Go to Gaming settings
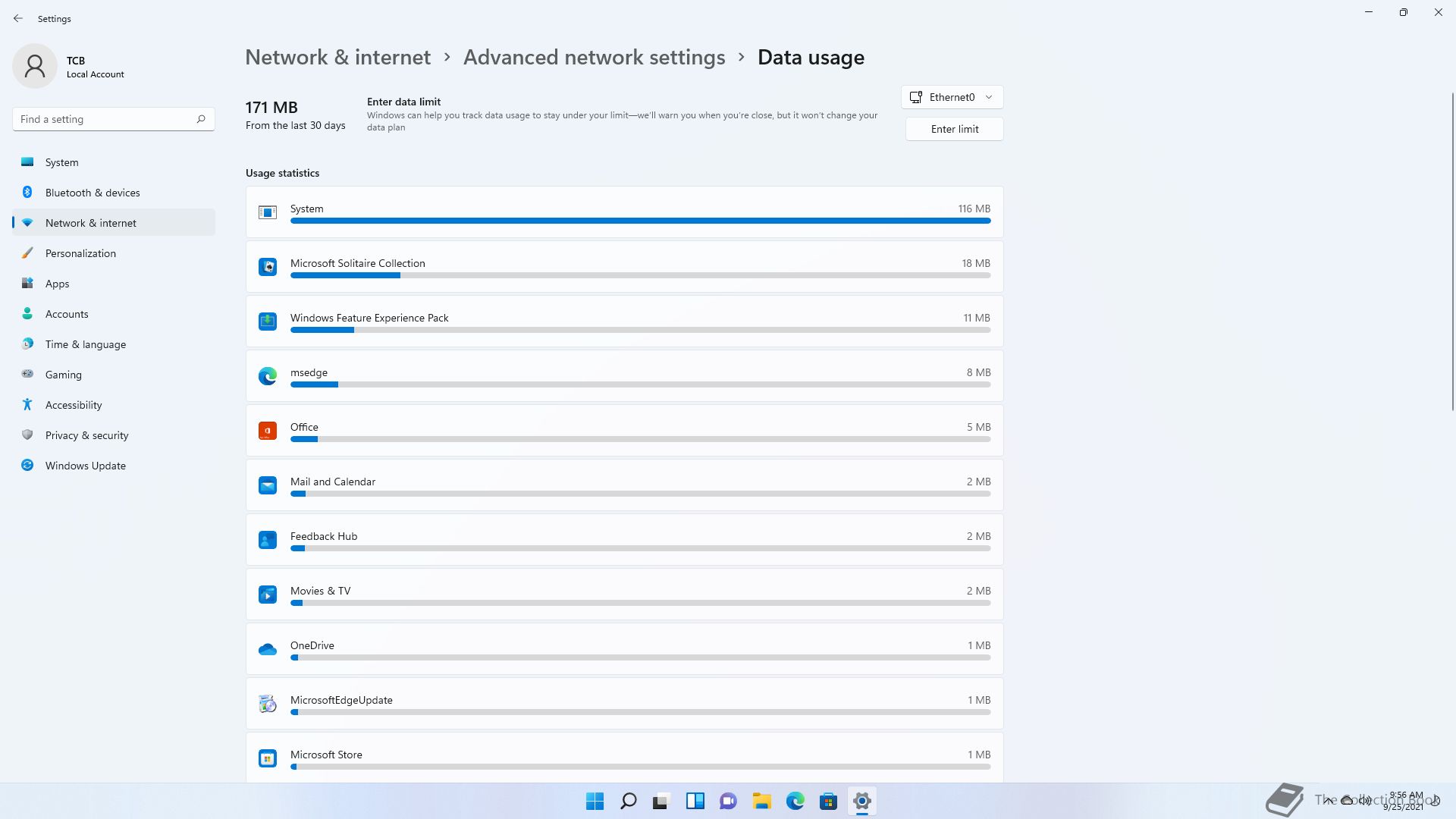1456x819 pixels. coord(114,375)
